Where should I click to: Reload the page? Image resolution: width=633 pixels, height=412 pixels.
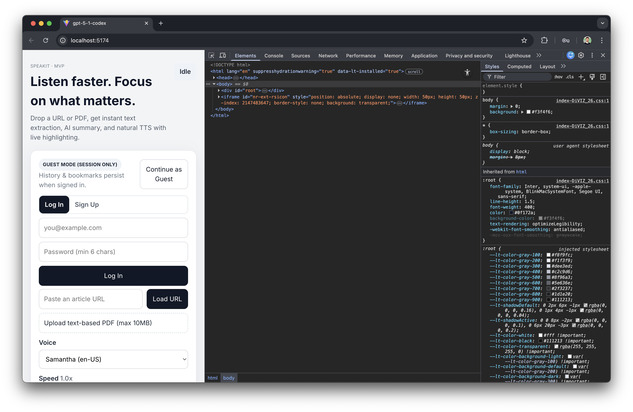45,40
